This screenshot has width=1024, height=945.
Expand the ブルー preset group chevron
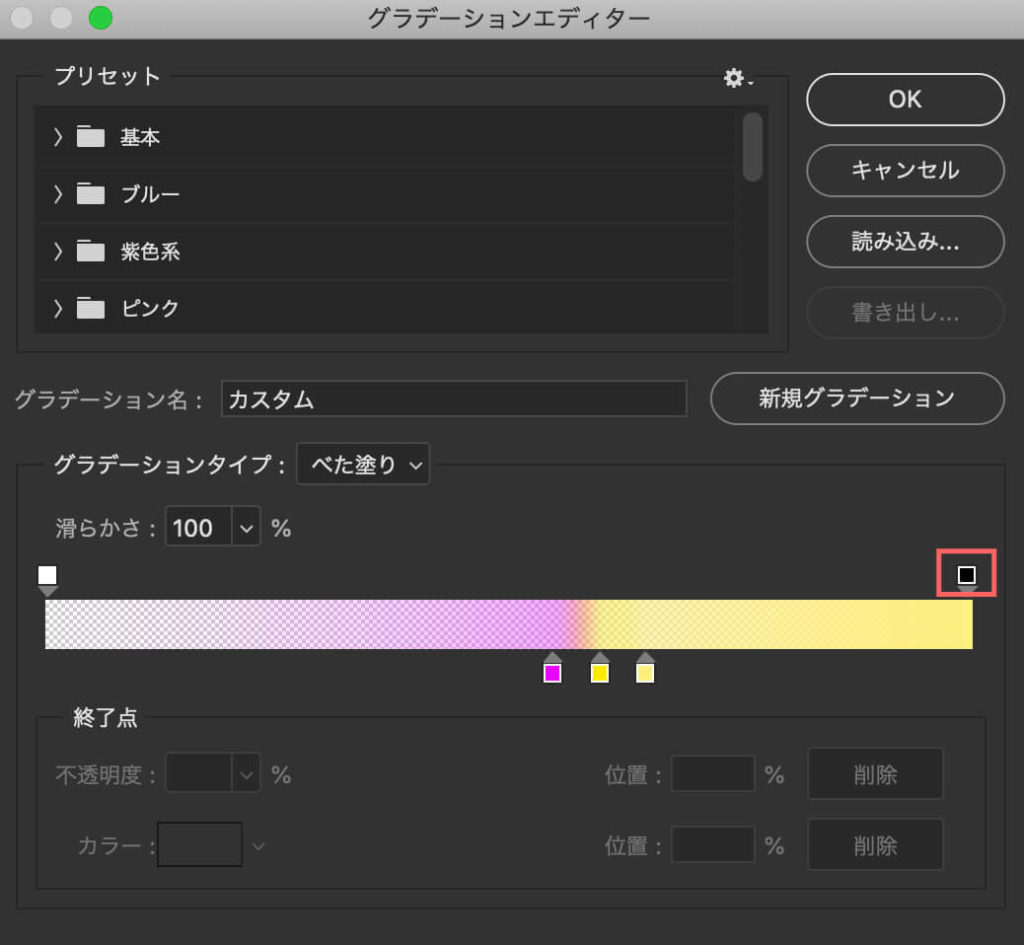point(58,194)
